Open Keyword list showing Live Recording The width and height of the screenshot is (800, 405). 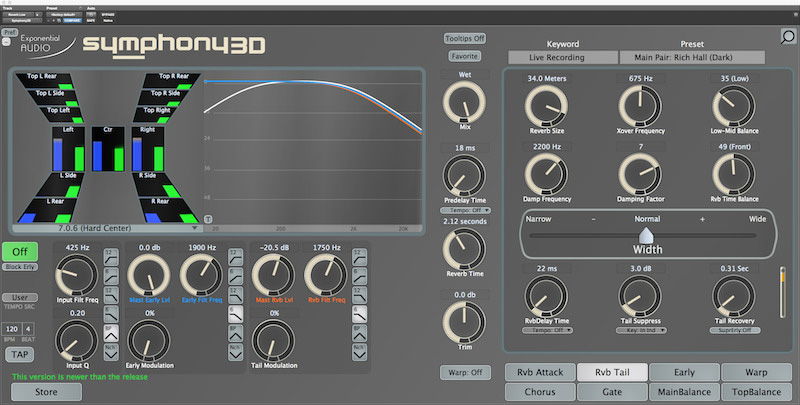point(563,57)
